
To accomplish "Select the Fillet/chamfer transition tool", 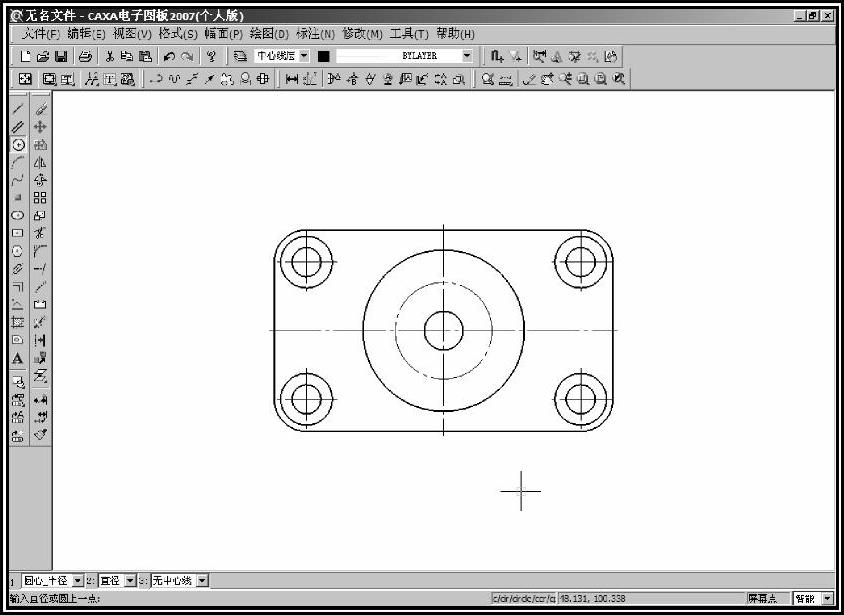I will coord(40,251).
